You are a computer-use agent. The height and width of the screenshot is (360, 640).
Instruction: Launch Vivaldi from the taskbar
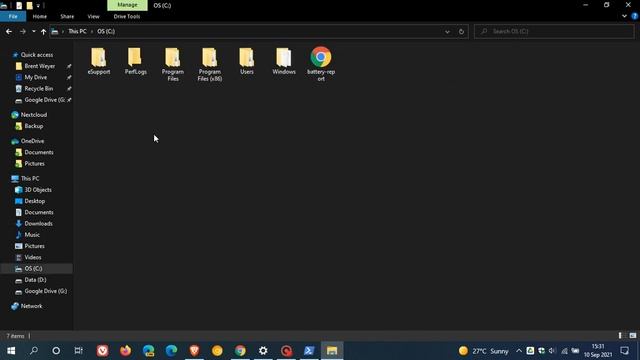pyautogui.click(x=102, y=351)
